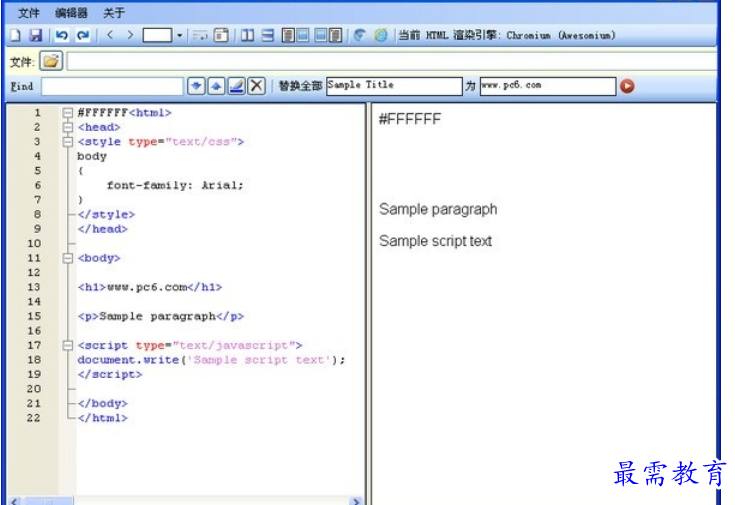Collapse the head tag fold on line 2

click(x=68, y=127)
